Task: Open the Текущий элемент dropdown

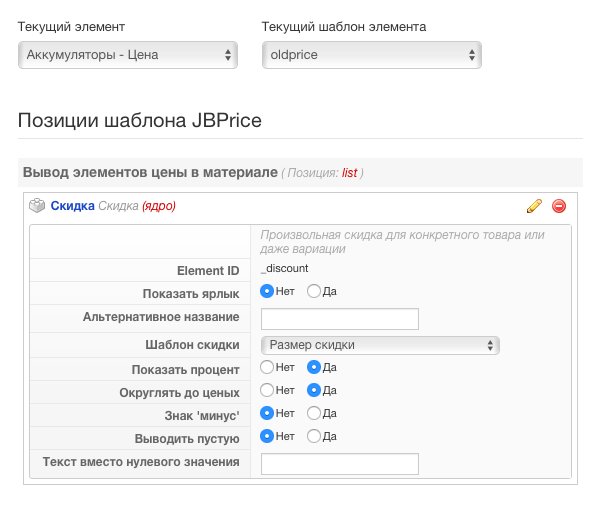Action: click(128, 55)
